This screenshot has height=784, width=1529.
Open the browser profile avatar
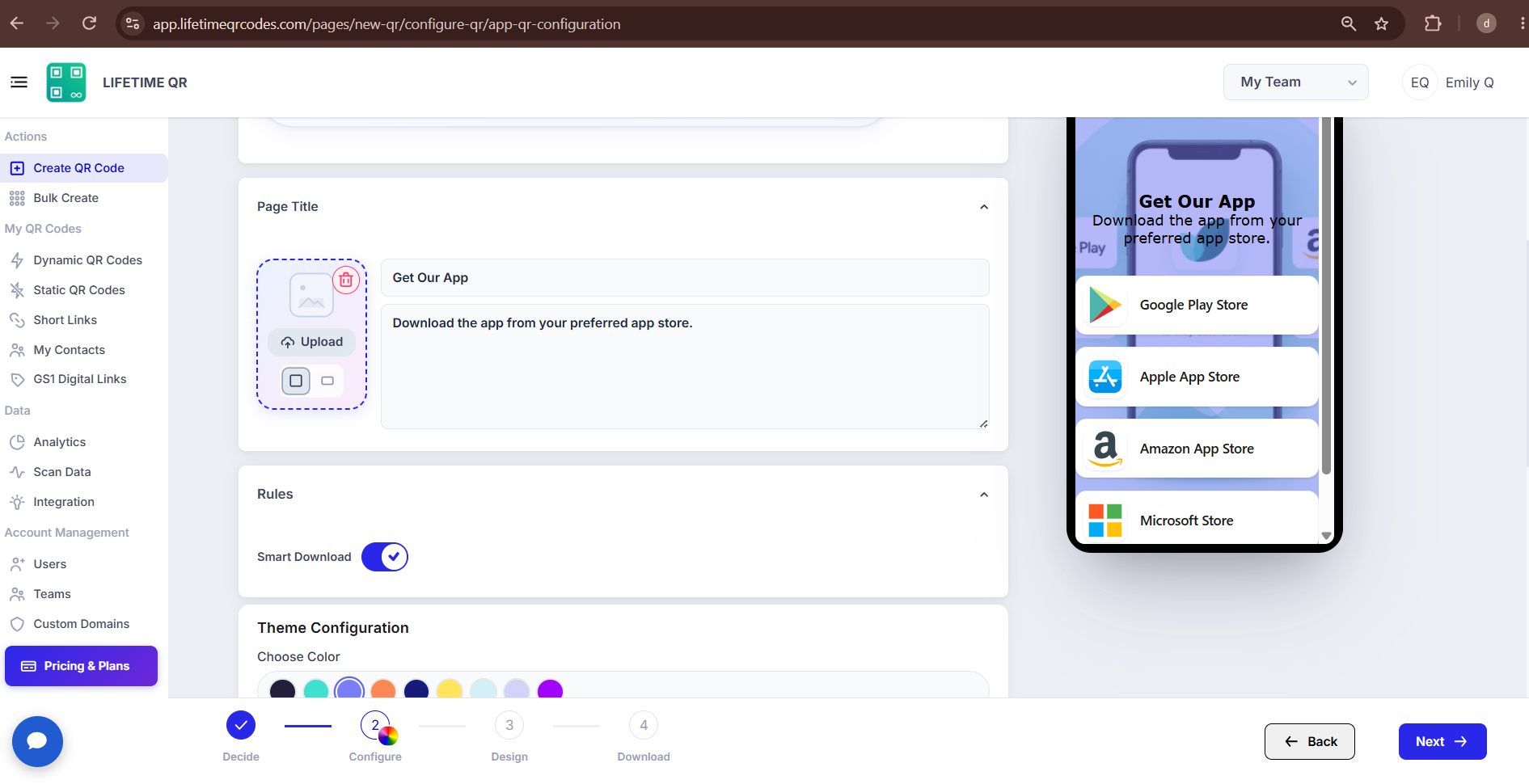pos(1486,23)
